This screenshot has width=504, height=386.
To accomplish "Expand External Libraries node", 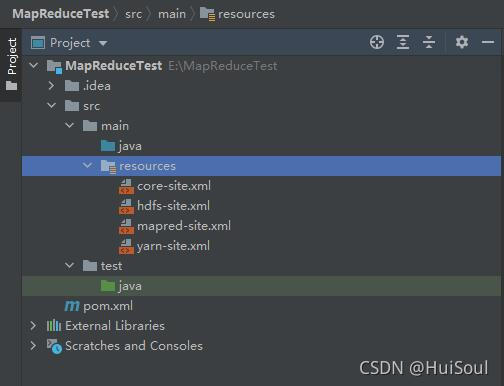I will [33, 326].
